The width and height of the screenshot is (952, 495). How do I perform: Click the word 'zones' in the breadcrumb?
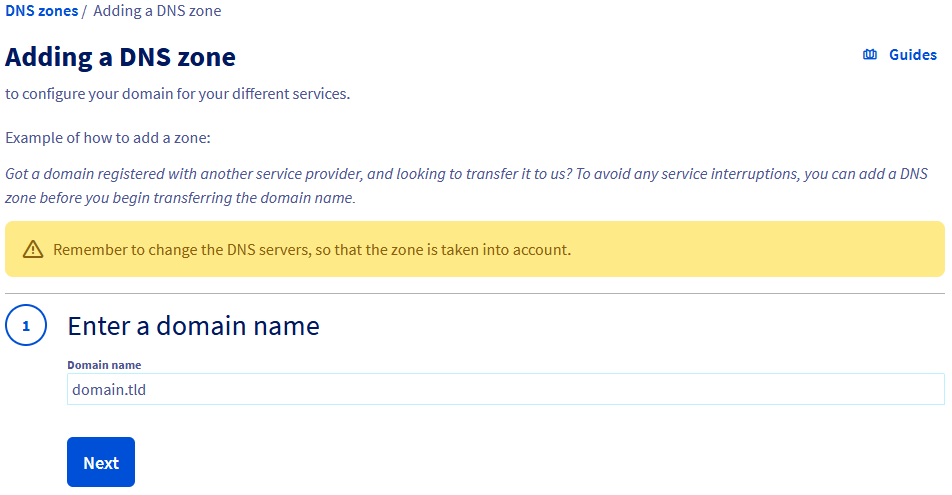(58, 11)
